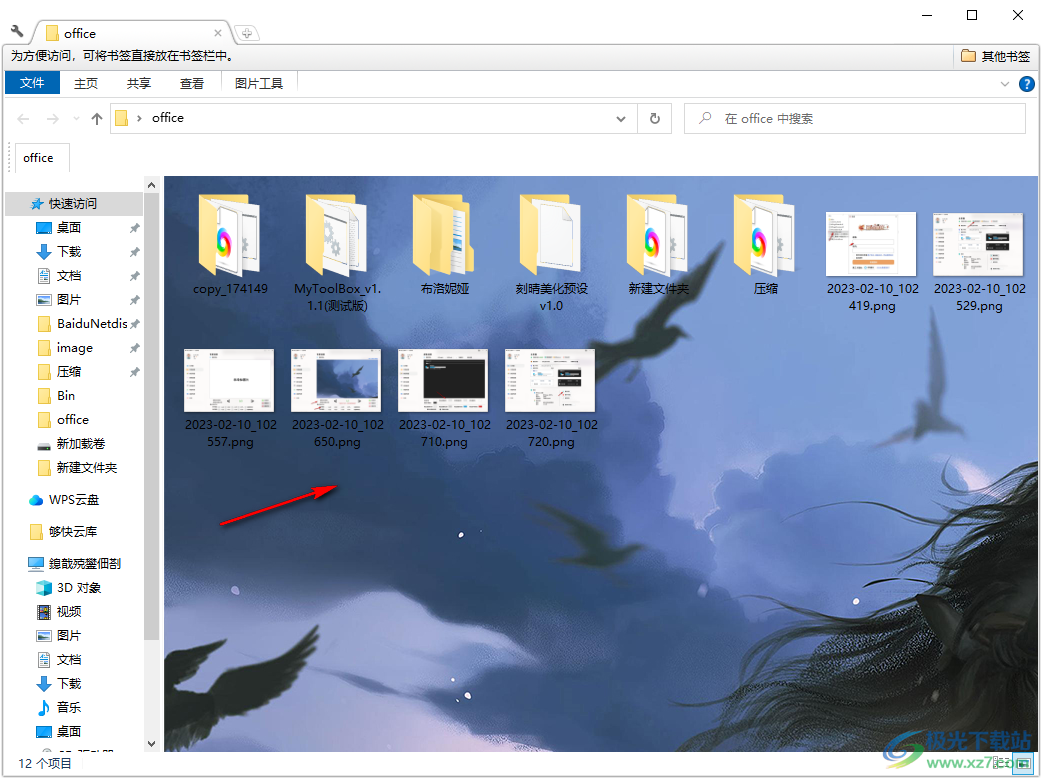This screenshot has width=1042, height=779.
Task: Expand the breadcrumb chevron before office
Action: coord(139,118)
